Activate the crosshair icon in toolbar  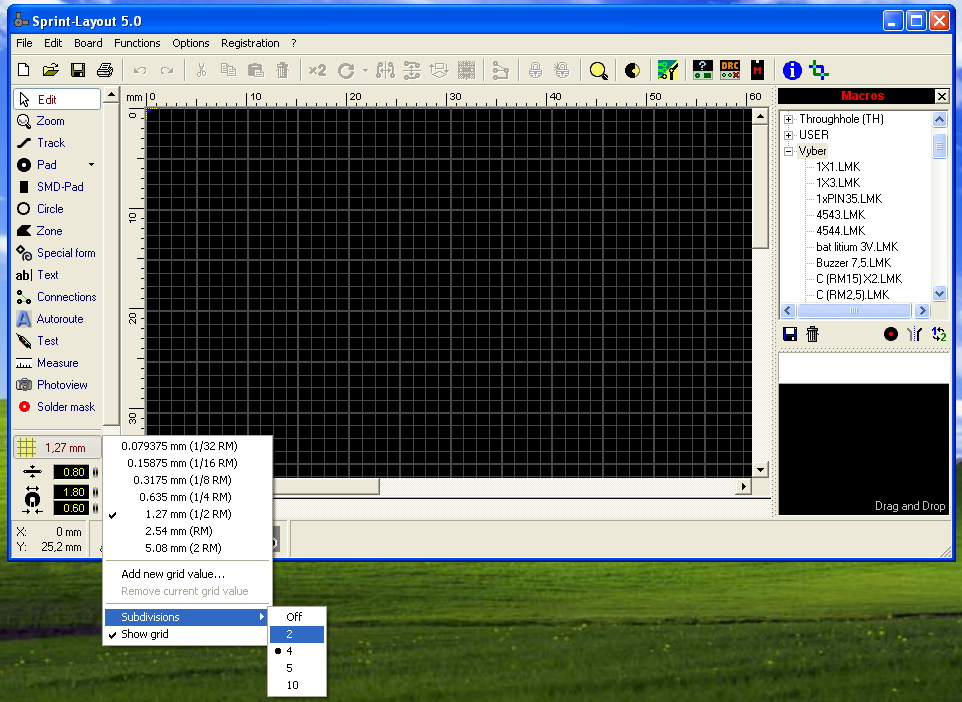pyautogui.click(x=819, y=71)
